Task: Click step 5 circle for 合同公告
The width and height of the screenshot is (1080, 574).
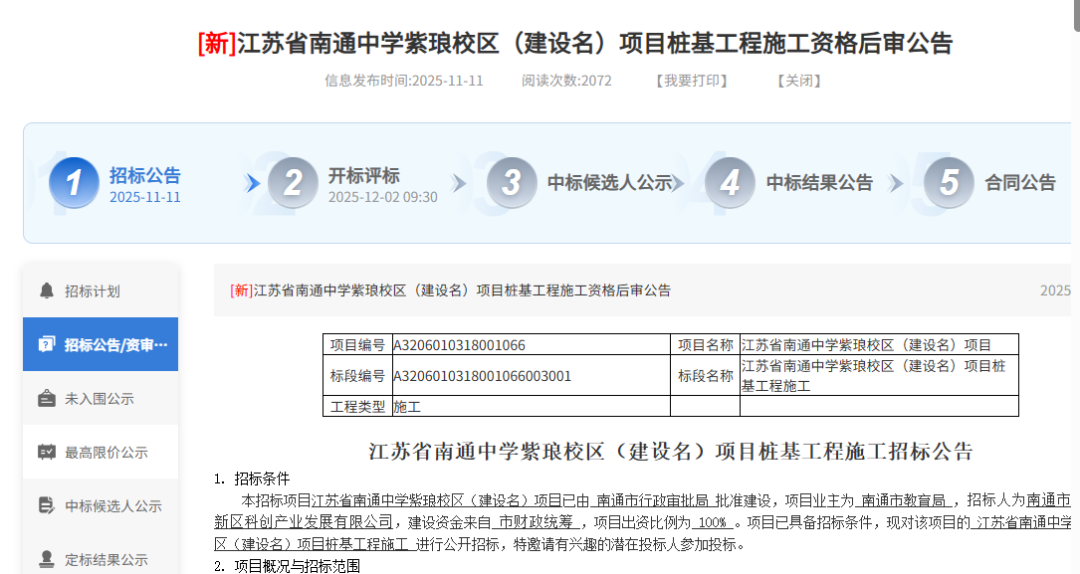Action: coord(949,183)
